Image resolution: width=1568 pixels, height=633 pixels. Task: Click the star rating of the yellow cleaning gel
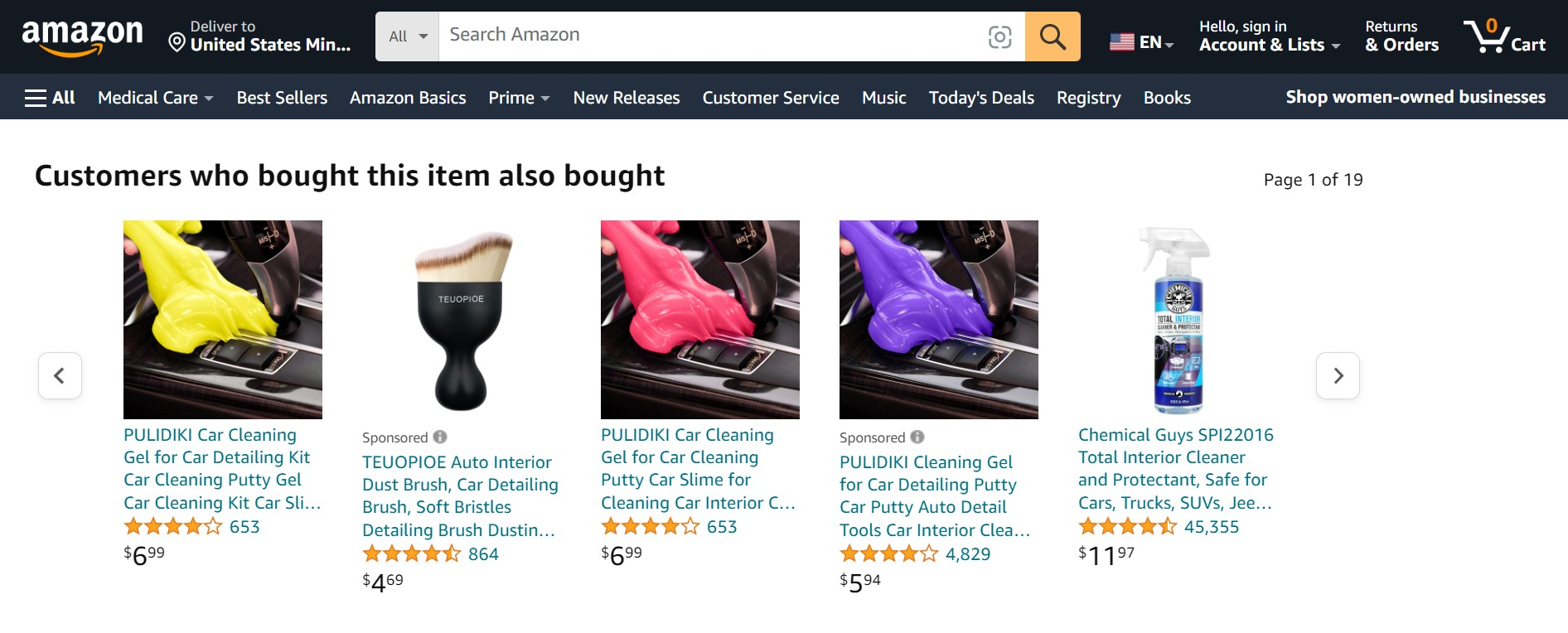pyautogui.click(x=172, y=526)
